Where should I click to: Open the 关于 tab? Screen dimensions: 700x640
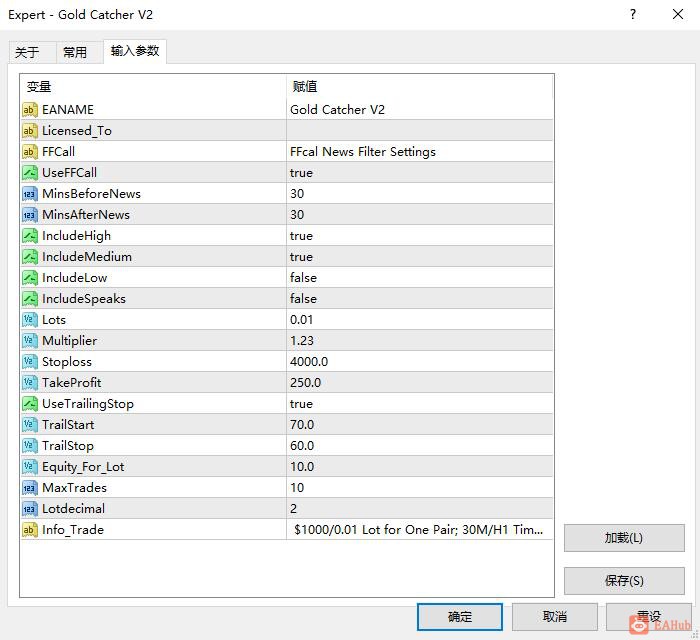[x=32, y=52]
